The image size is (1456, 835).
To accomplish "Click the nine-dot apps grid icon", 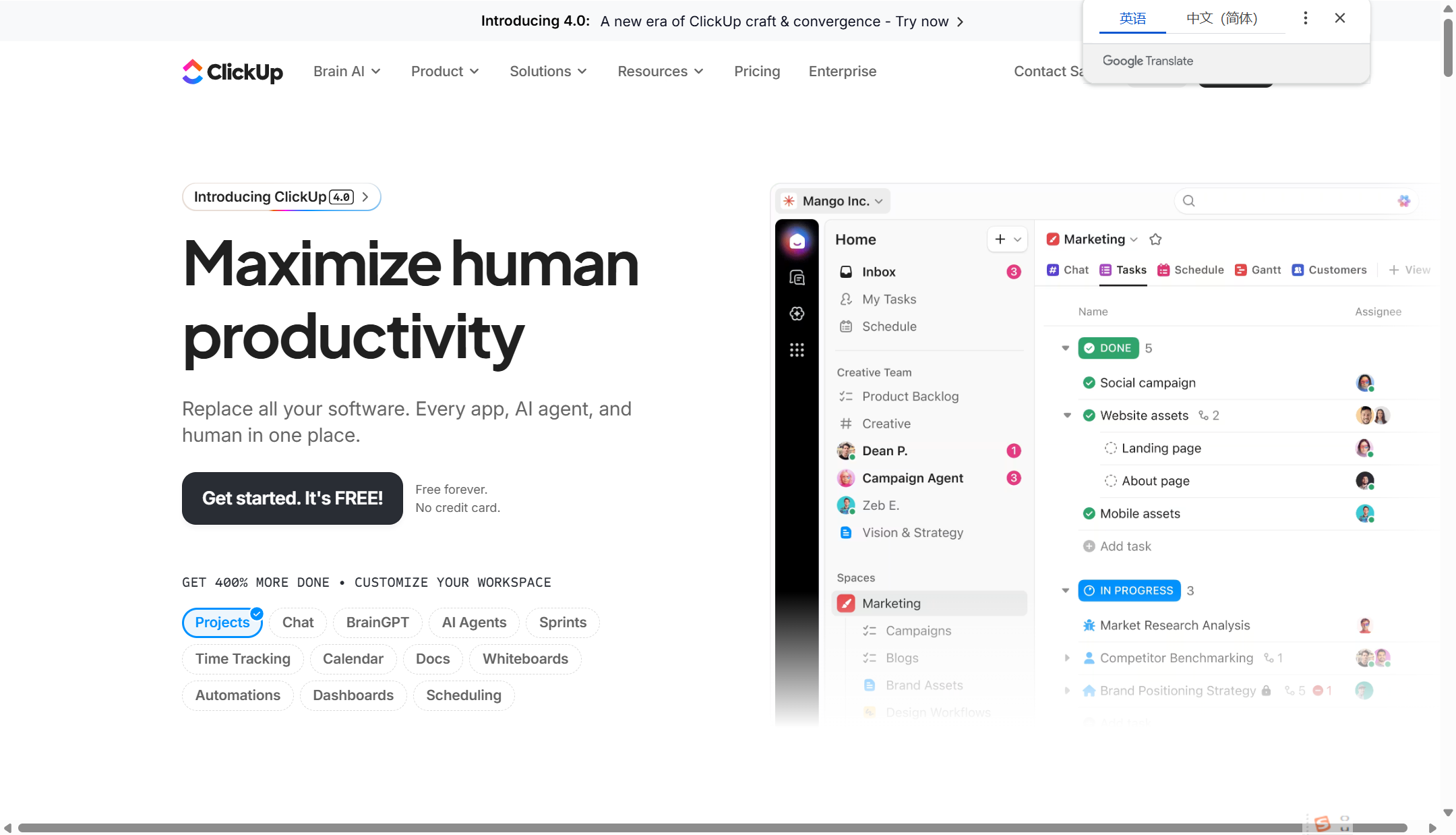I will pos(797,349).
